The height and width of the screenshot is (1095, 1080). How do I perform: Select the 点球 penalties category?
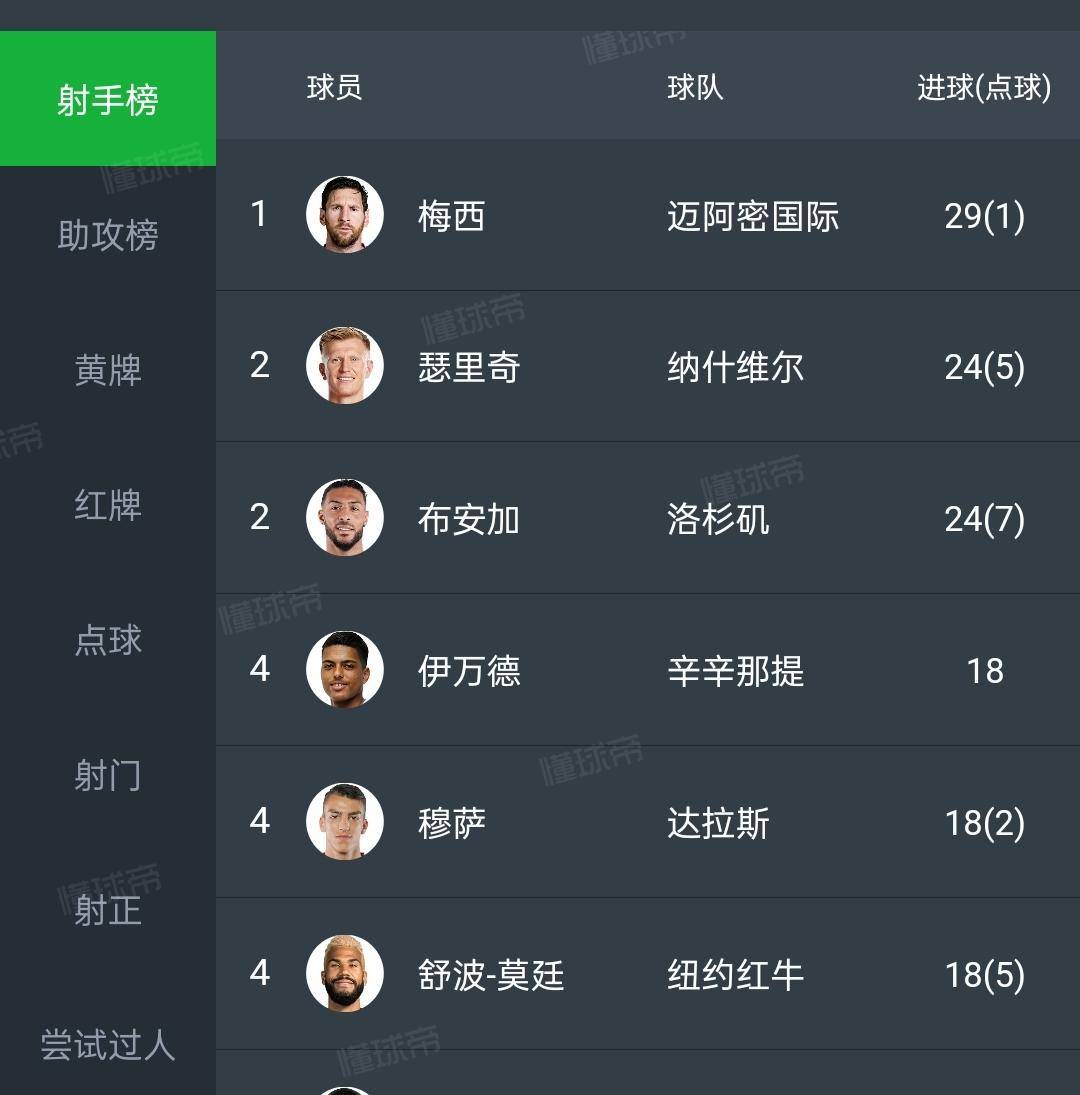tap(107, 641)
